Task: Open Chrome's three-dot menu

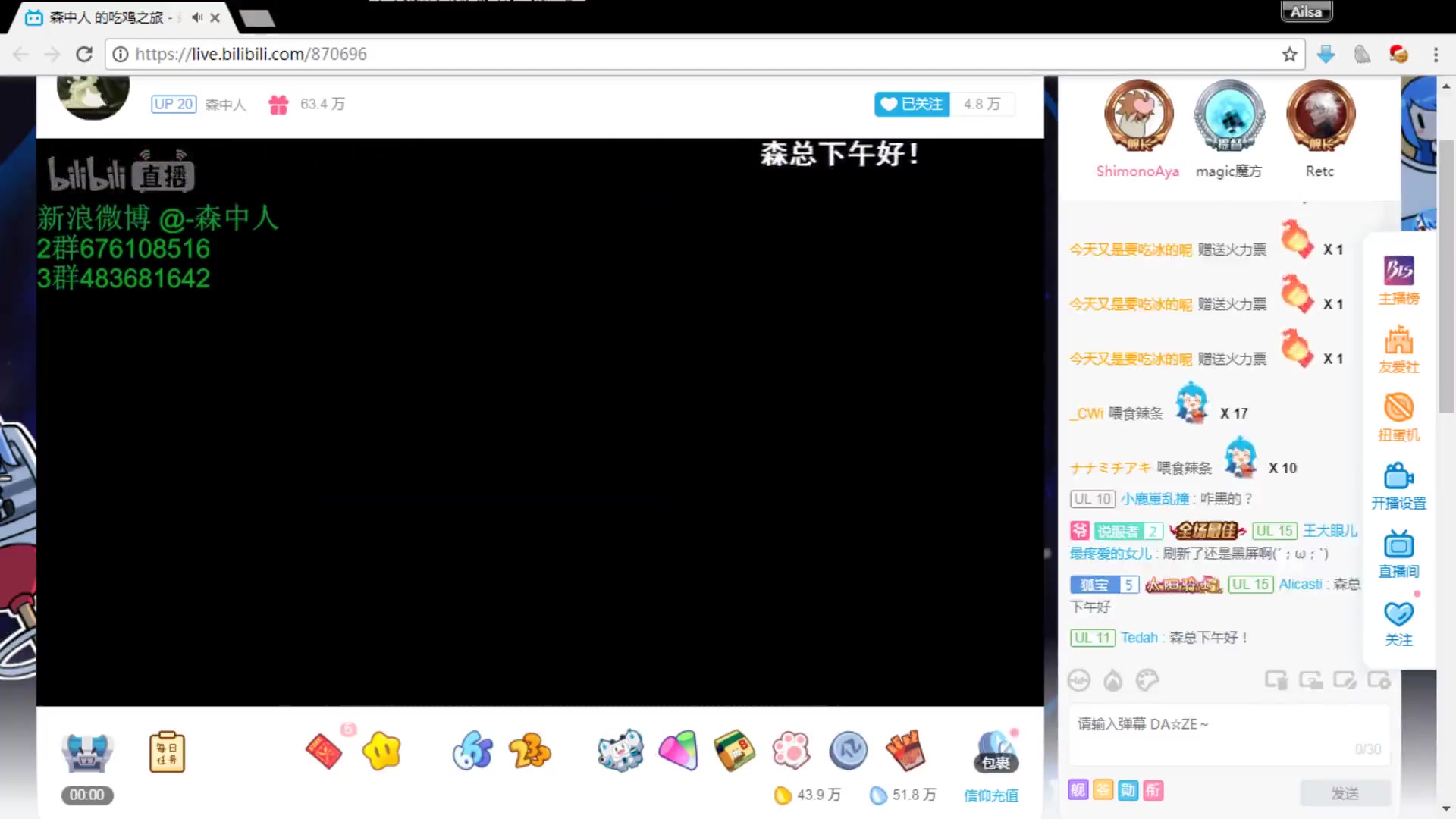Action: [x=1436, y=55]
